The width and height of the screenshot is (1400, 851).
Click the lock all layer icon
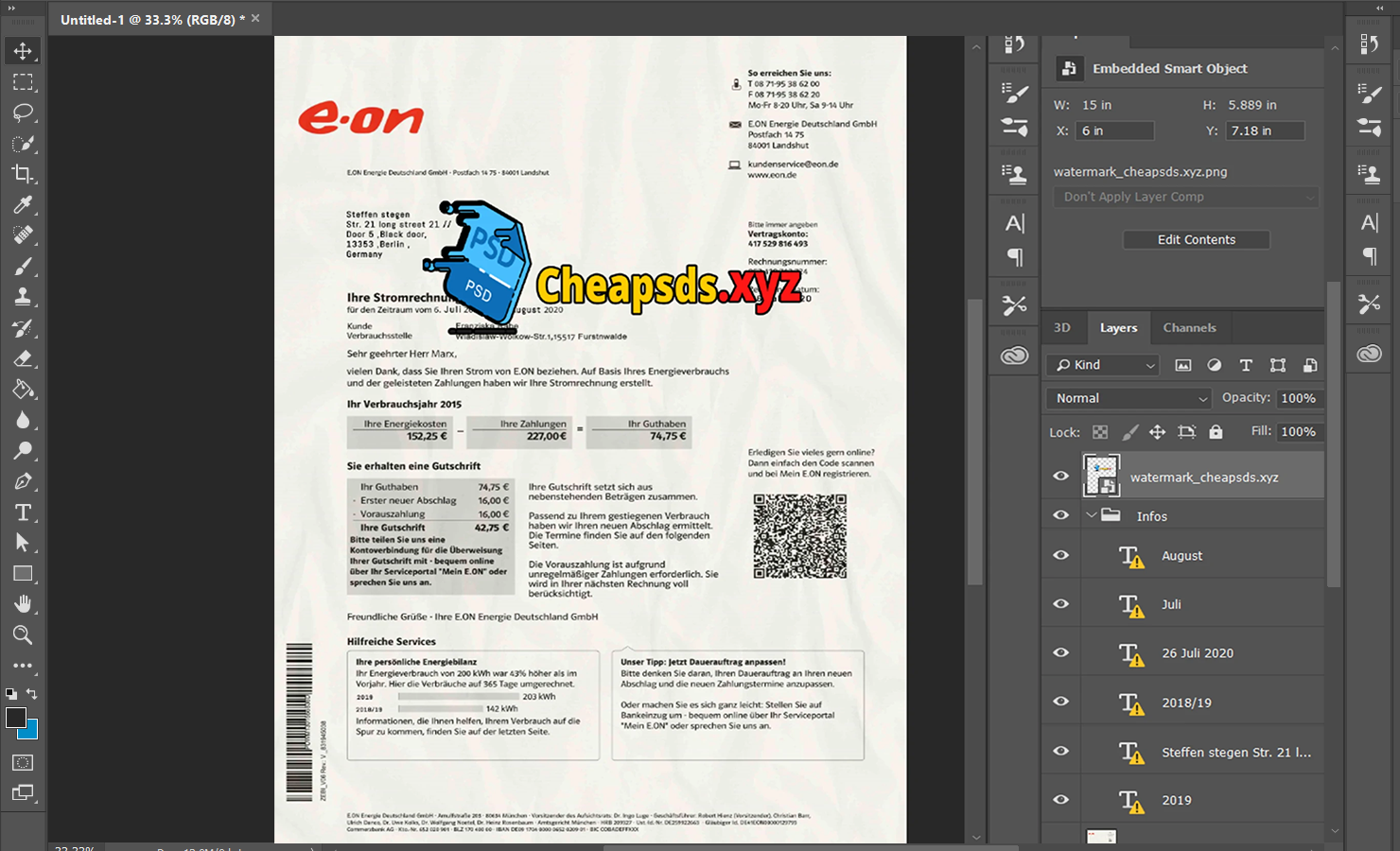pos(1216,432)
